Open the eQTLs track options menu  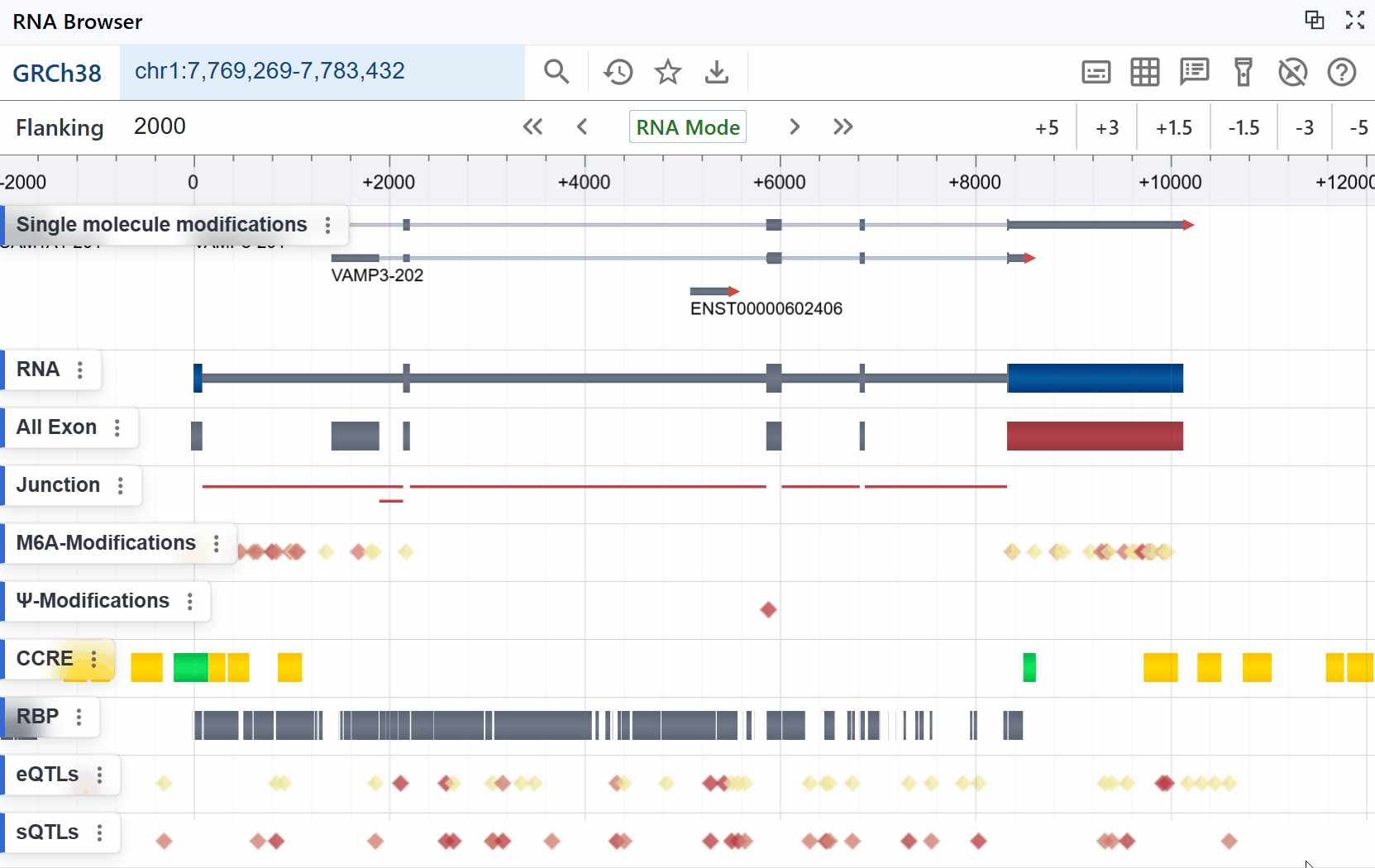tap(100, 775)
